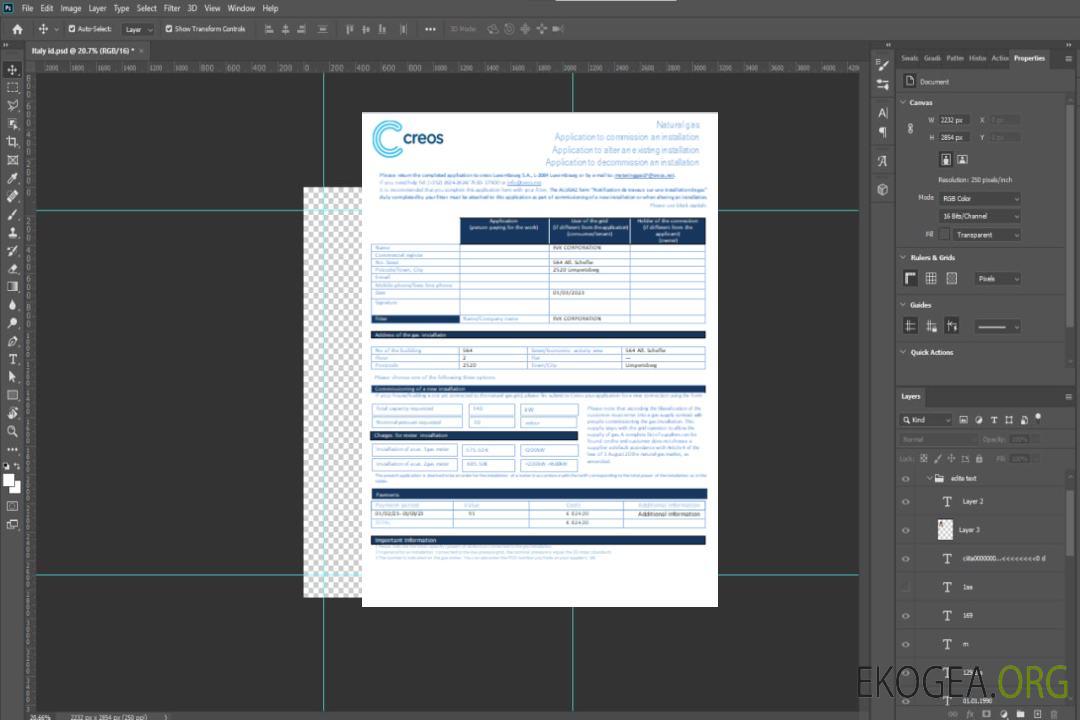The height and width of the screenshot is (720, 1080).
Task: Click the landscape orientation canvas icon
Action: pos(962,159)
